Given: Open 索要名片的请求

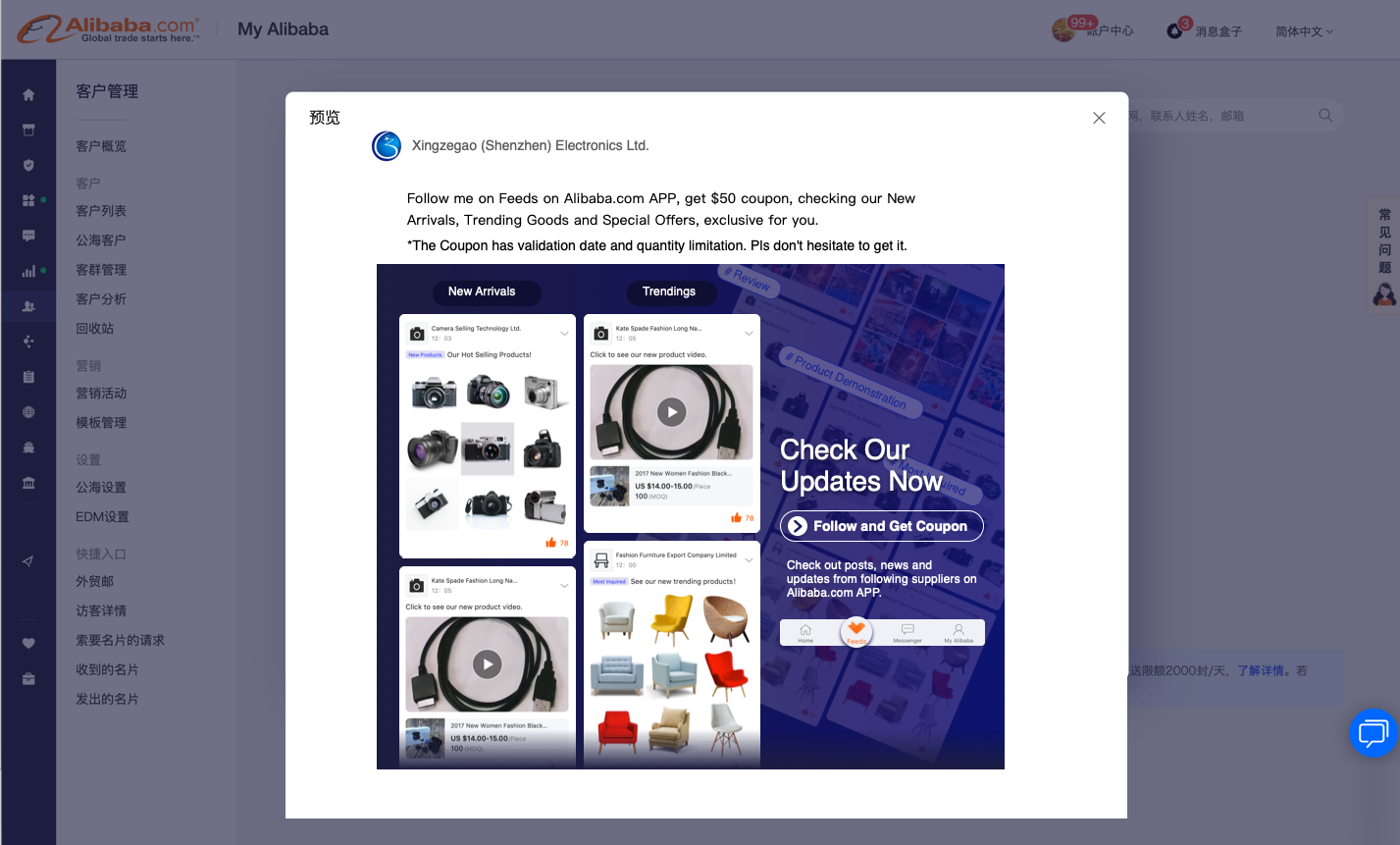Looking at the screenshot, I should pyautogui.click(x=120, y=641).
